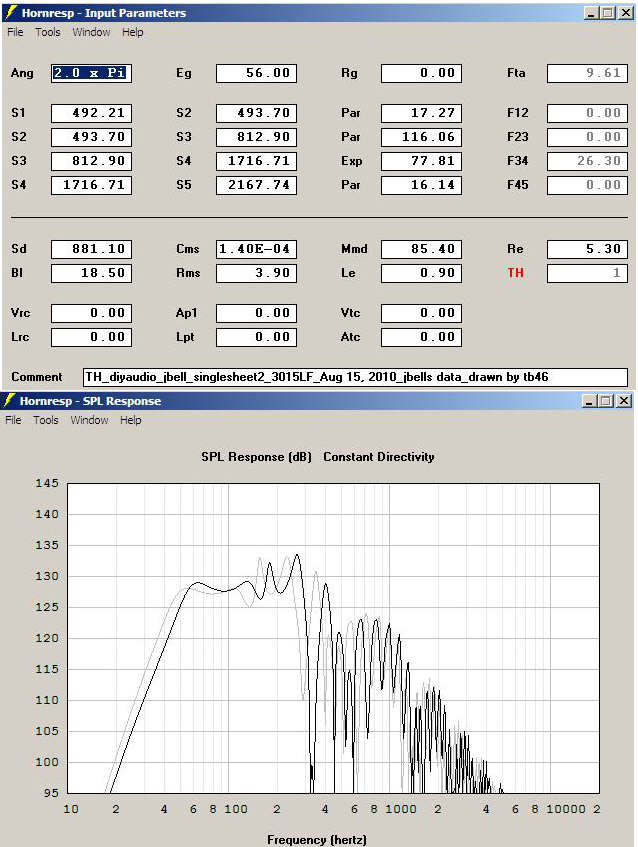Click the Rms field showing 3.90
Image resolution: width=638 pixels, height=847 pixels.
click(x=256, y=273)
